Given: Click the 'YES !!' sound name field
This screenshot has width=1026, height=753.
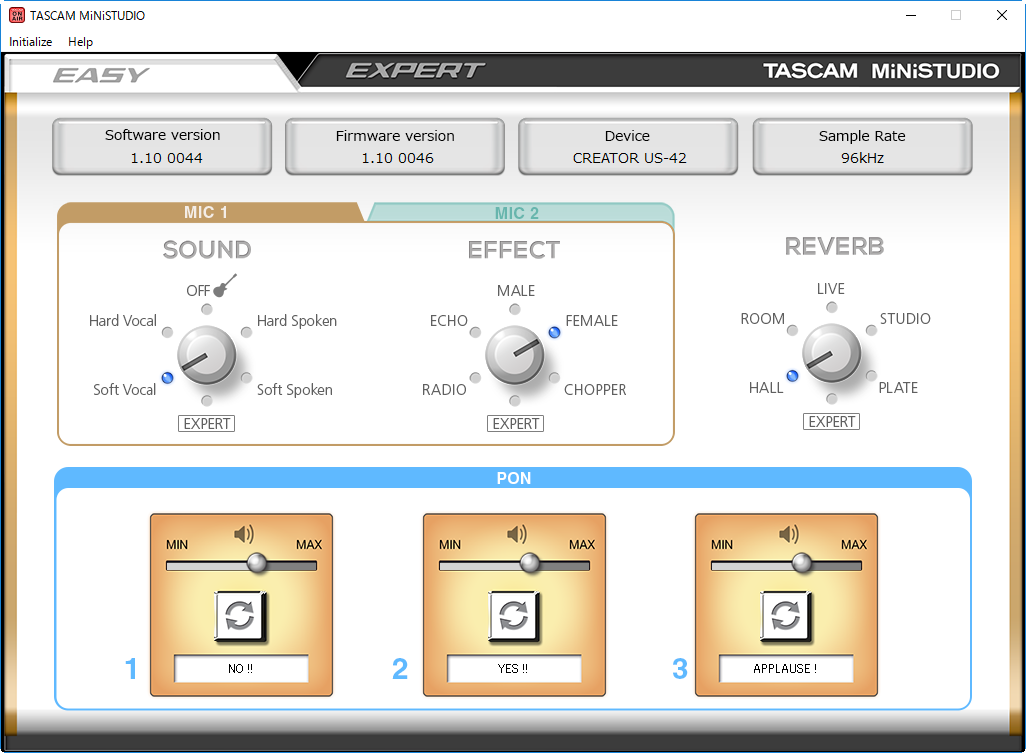Looking at the screenshot, I should coord(514,669).
